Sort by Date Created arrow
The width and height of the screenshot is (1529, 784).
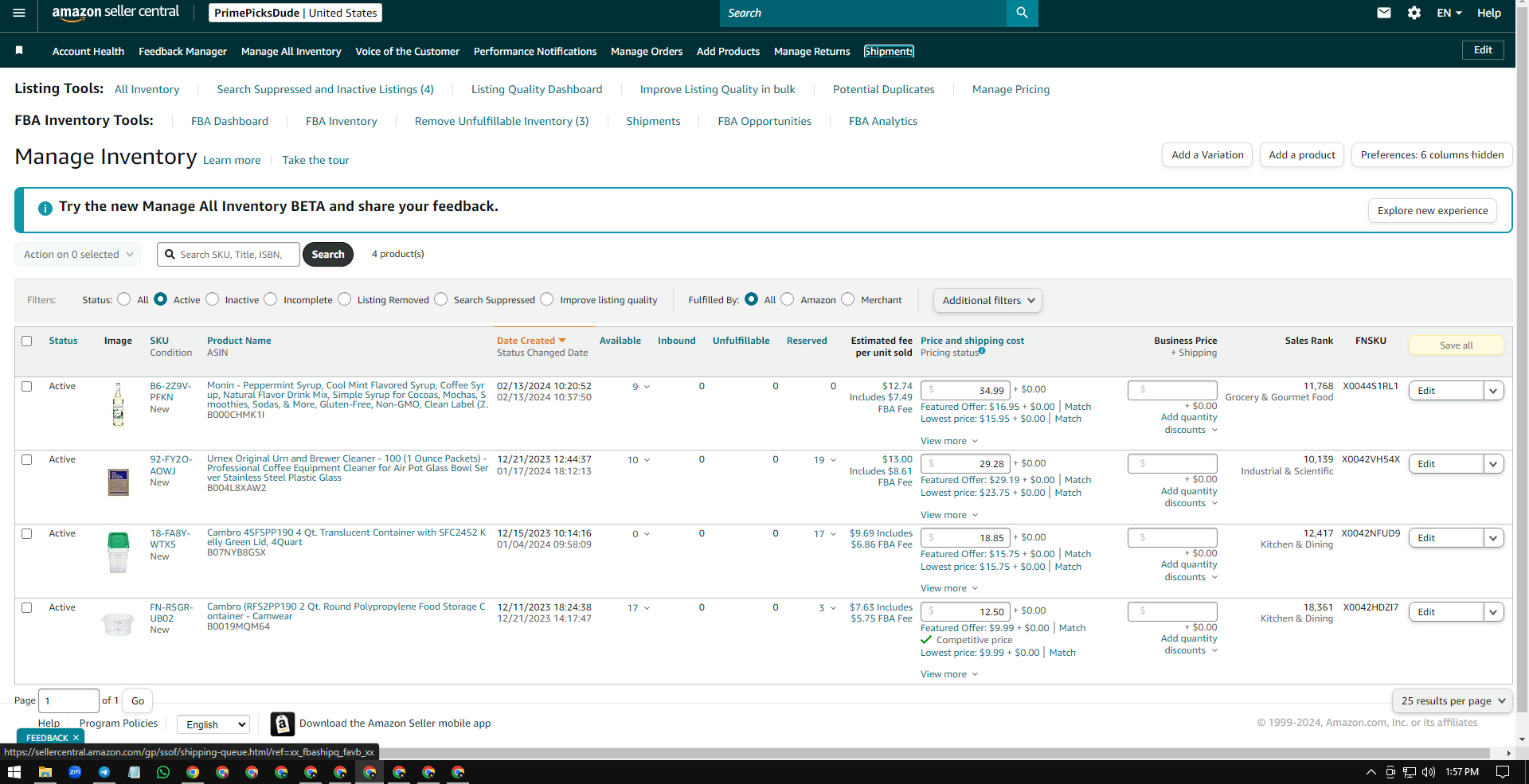point(562,341)
